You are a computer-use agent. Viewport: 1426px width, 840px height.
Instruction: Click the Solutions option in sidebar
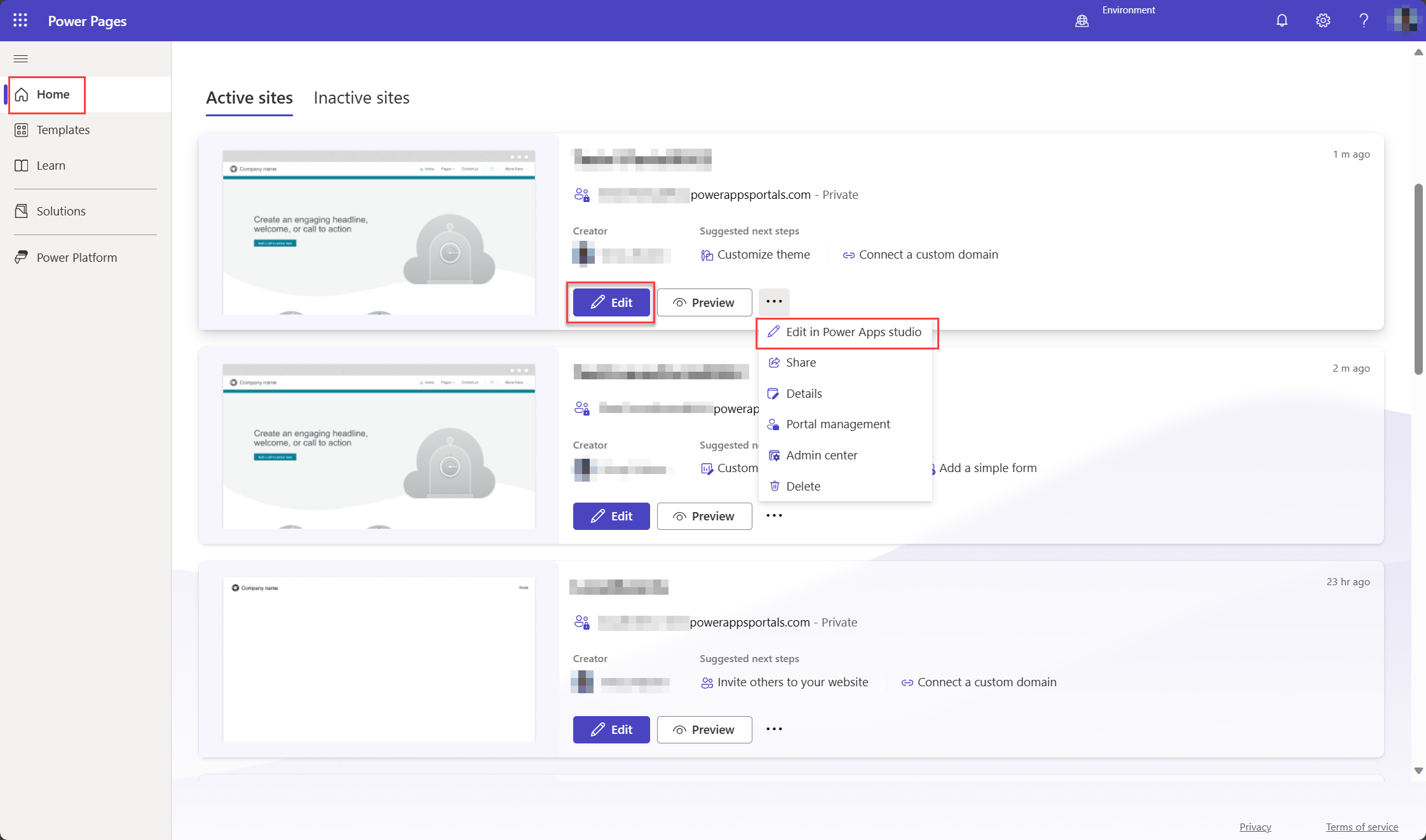(x=61, y=210)
